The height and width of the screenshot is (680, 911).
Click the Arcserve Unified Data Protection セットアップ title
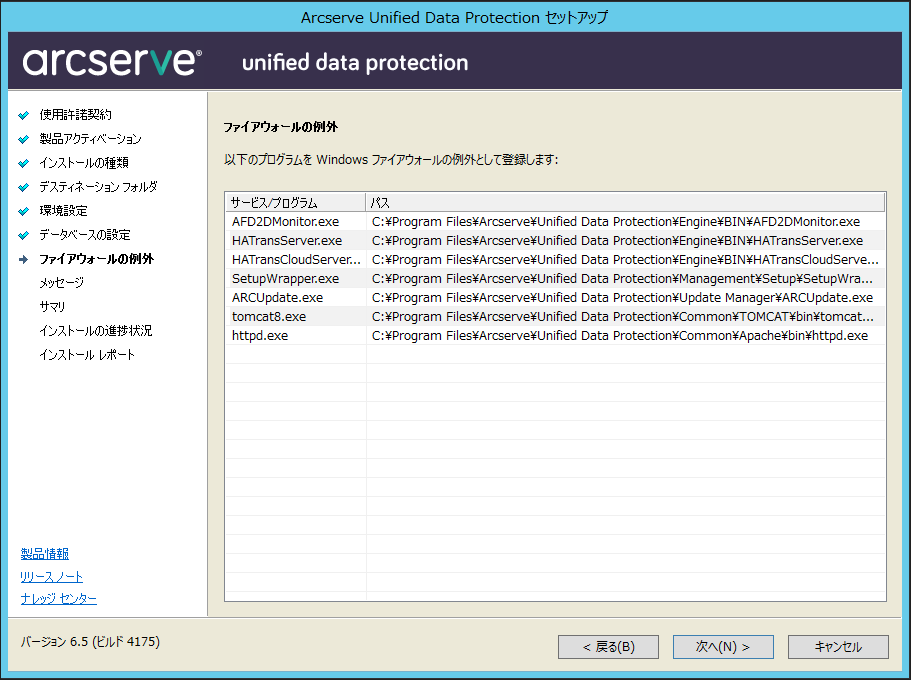pos(454,17)
